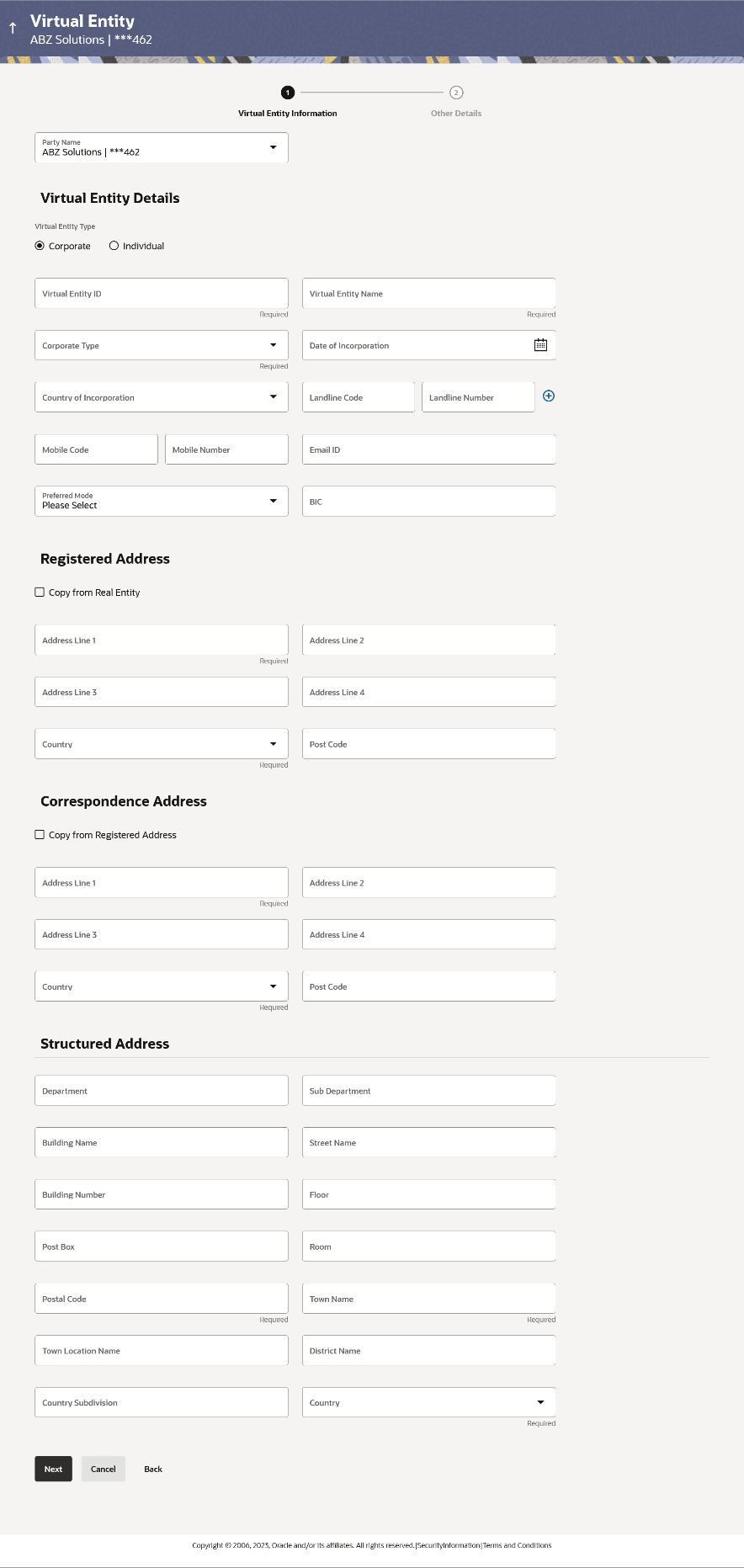The height and width of the screenshot is (1568, 744).
Task: Click the Cancel button
Action: coord(103,1469)
